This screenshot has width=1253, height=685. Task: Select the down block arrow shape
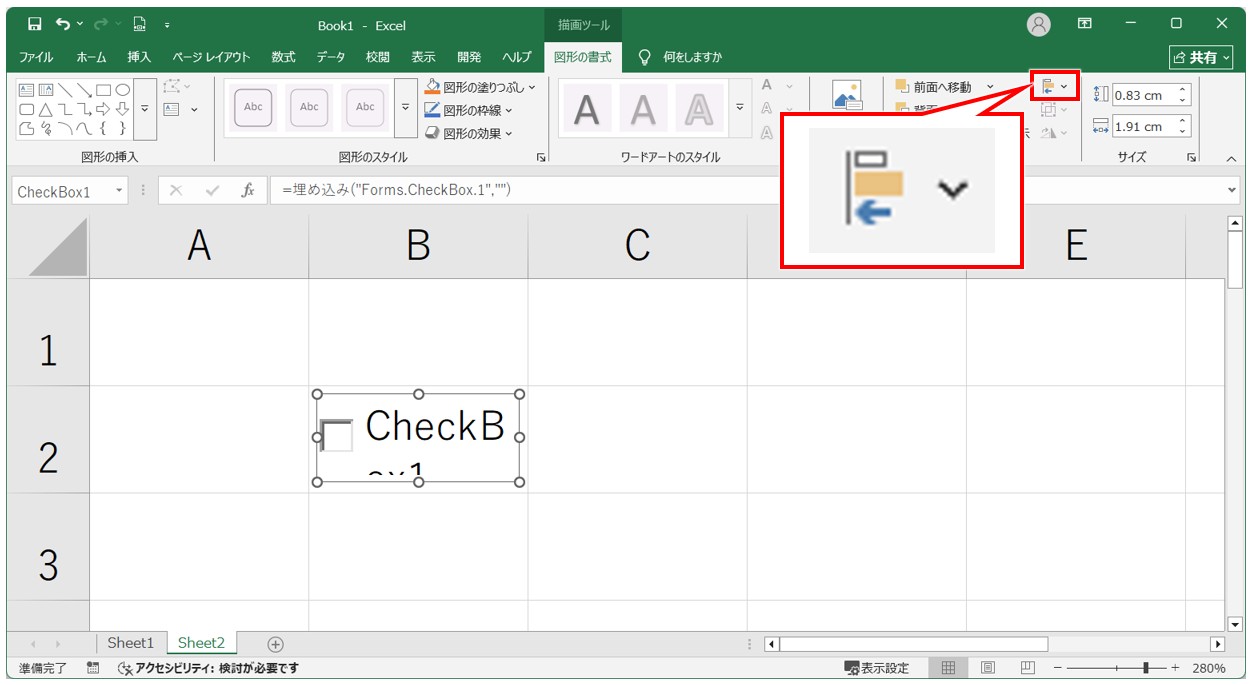point(122,109)
